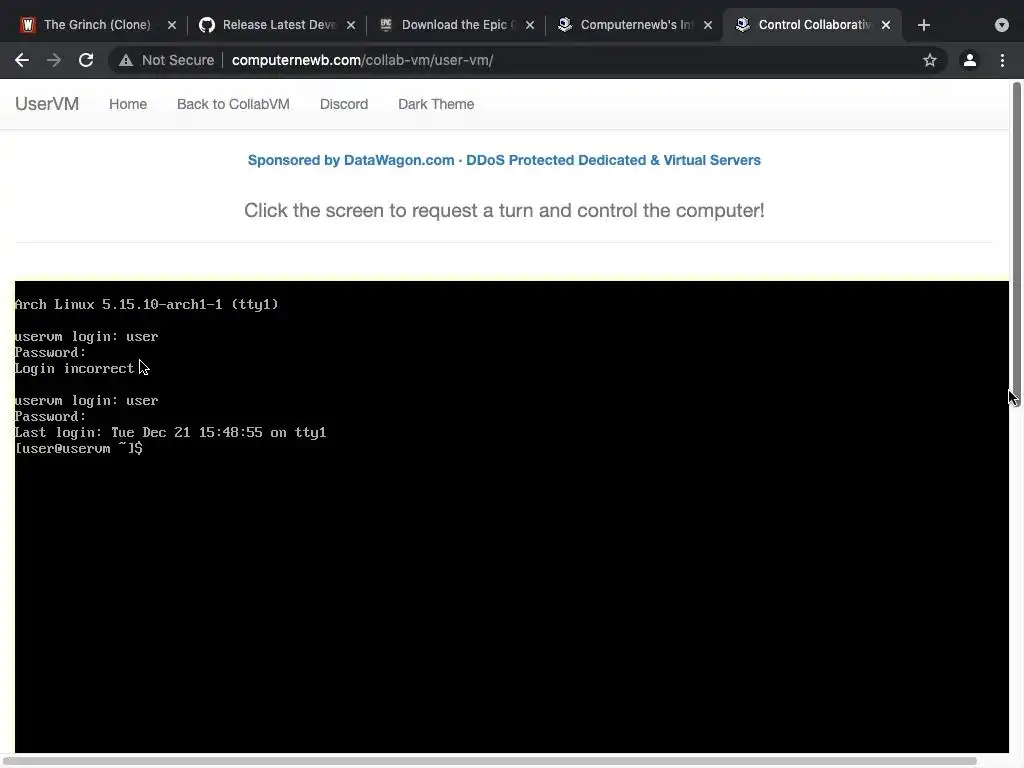The width and height of the screenshot is (1024, 768).
Task: Open the DataWagon.com sponsor link
Action: [504, 160]
